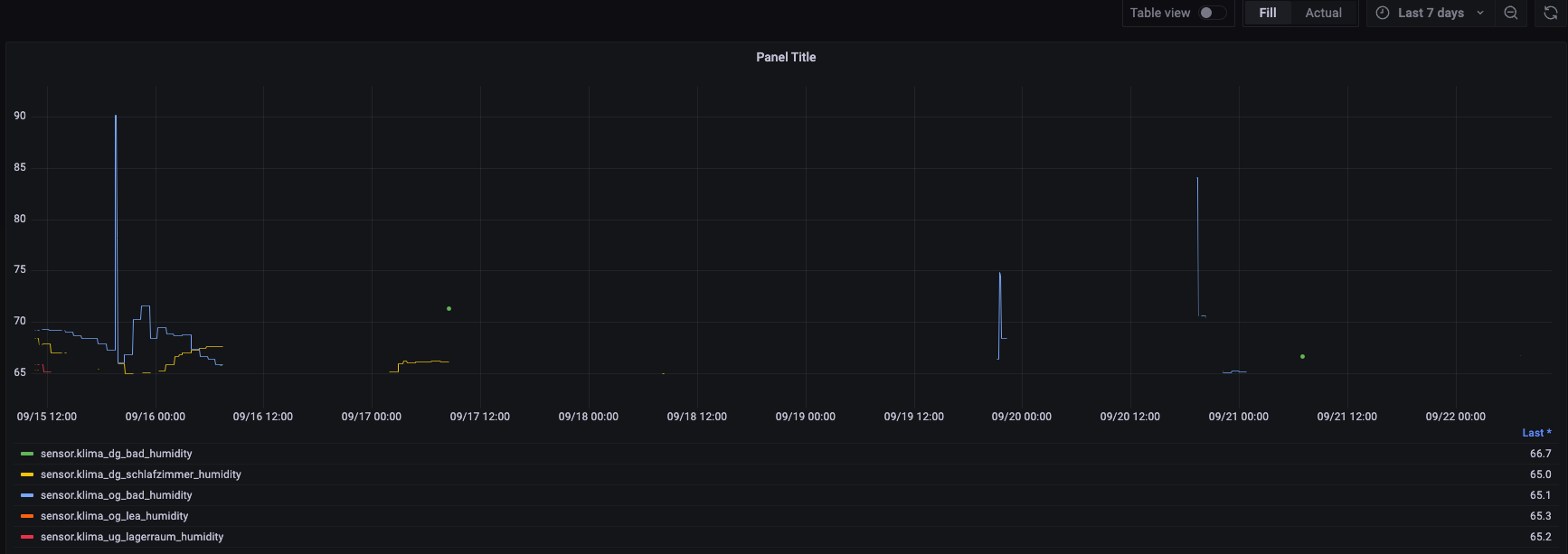Click the green data point after 09/21 00:00
This screenshot has height=554, width=1568.
tap(1302, 357)
